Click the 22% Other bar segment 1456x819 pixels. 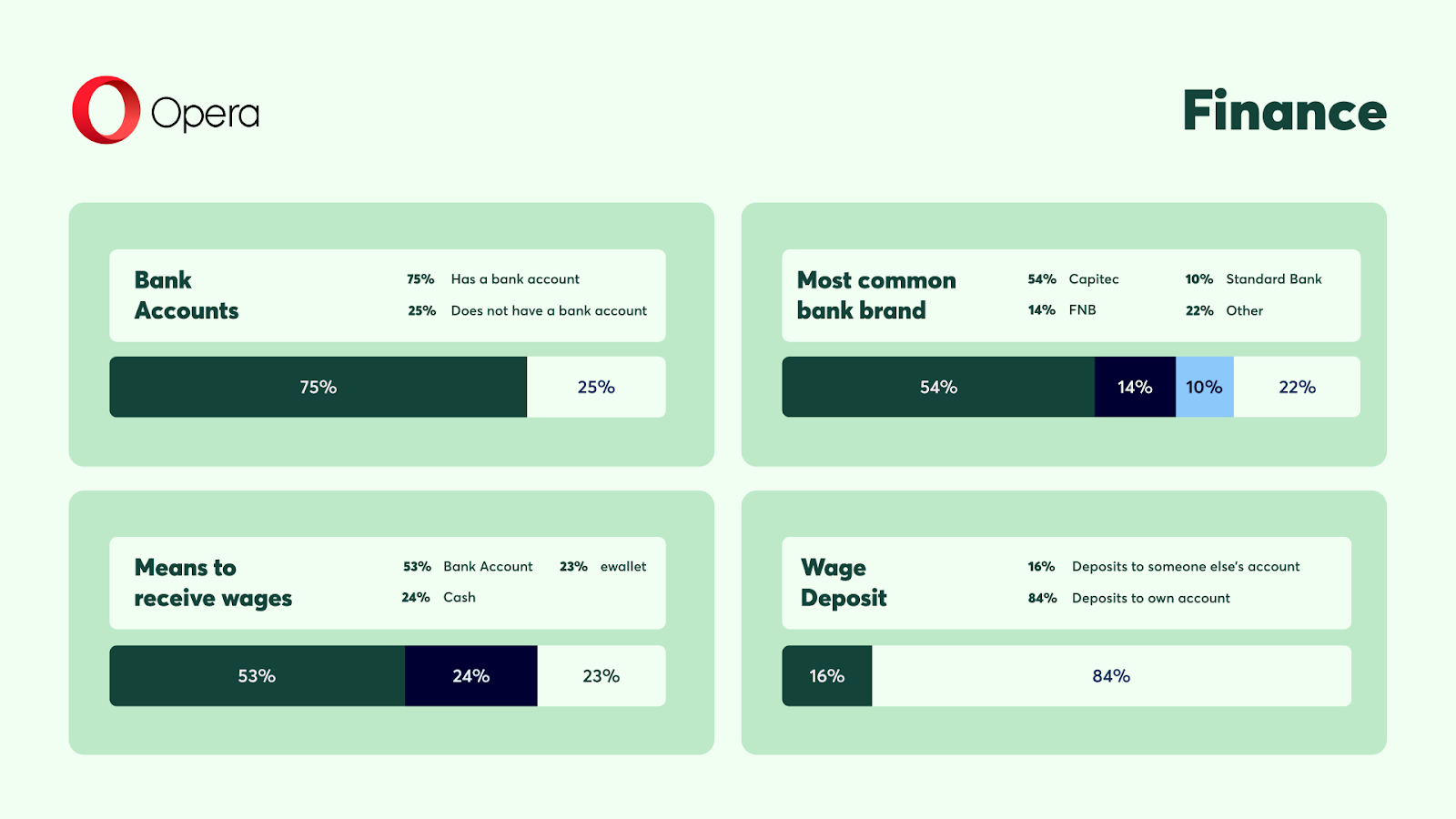[1297, 387]
